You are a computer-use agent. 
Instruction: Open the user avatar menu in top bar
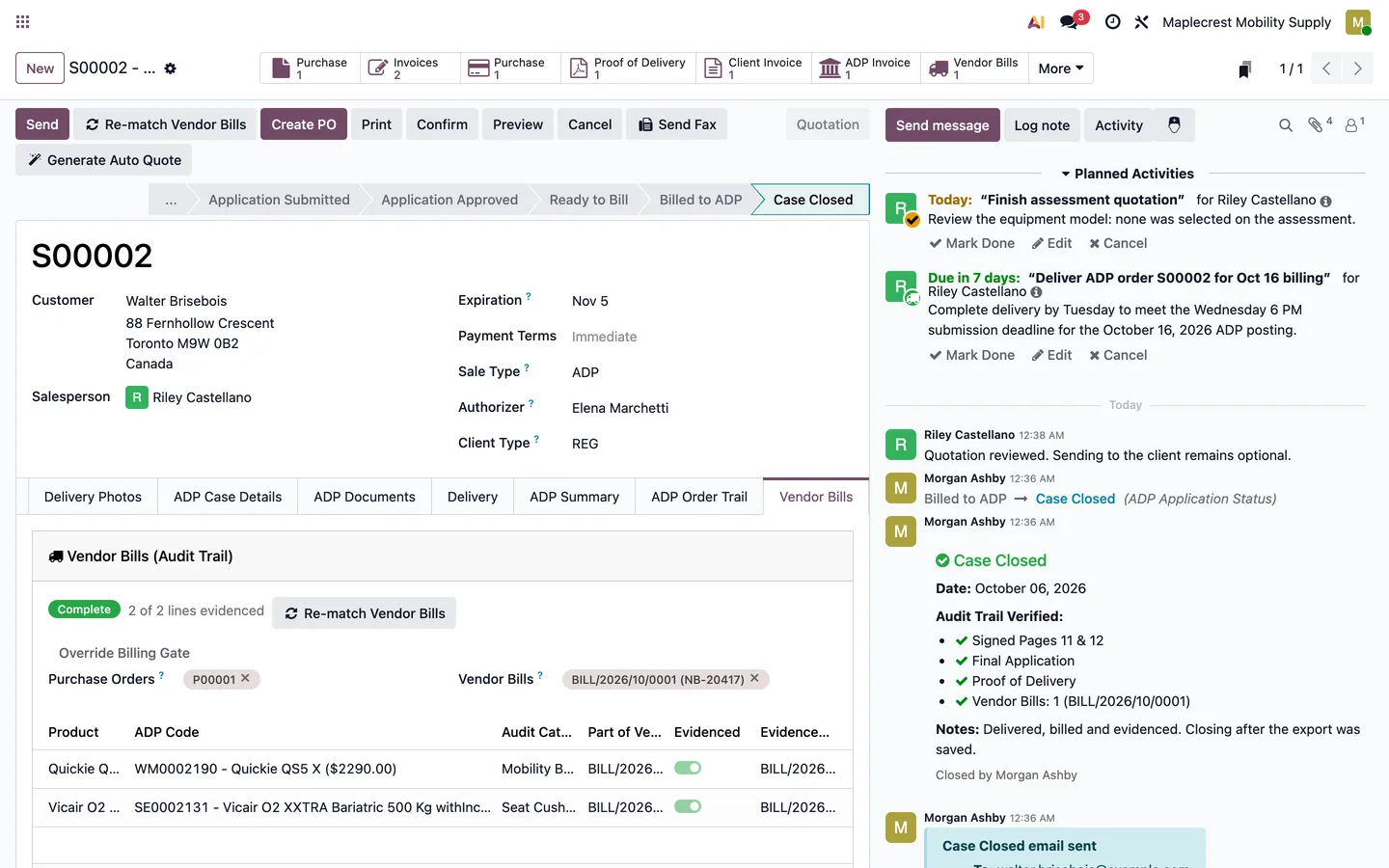coord(1358,21)
